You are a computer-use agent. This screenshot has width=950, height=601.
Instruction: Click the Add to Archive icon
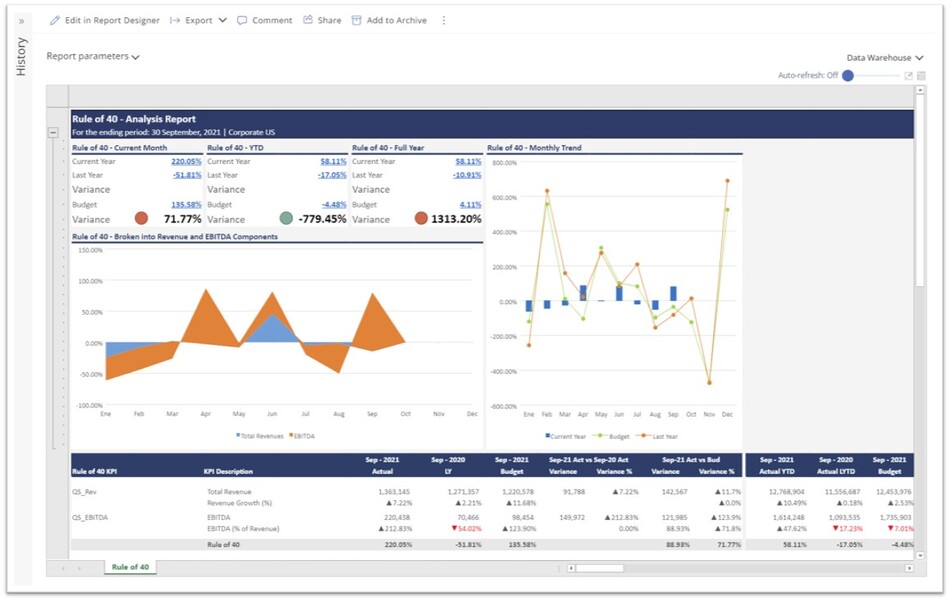pos(356,20)
